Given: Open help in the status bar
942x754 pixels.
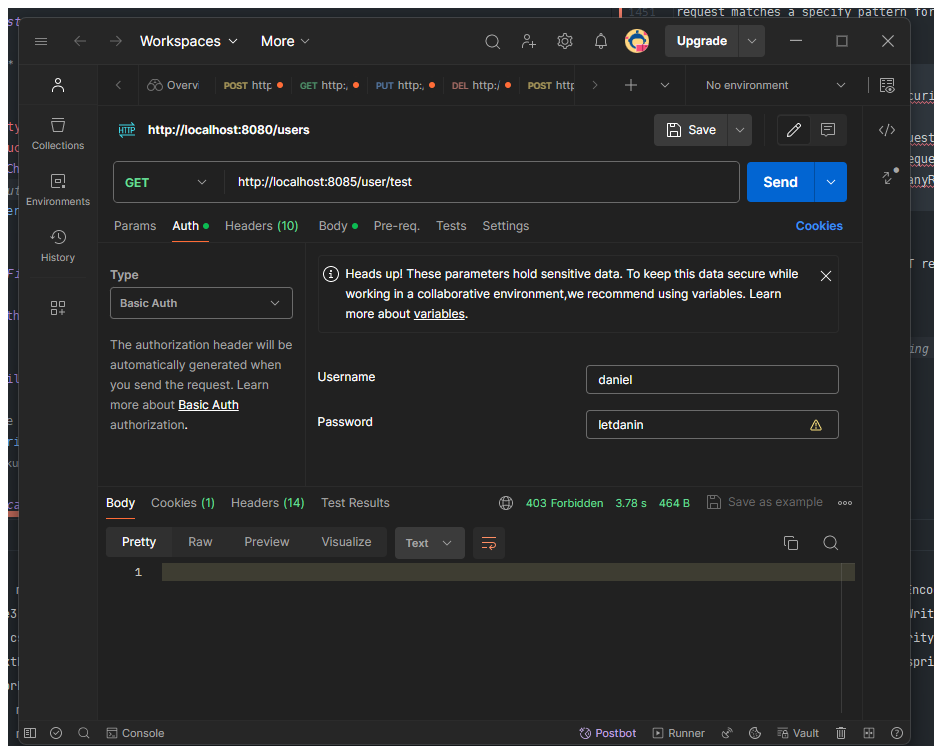Looking at the screenshot, I should click(896, 733).
